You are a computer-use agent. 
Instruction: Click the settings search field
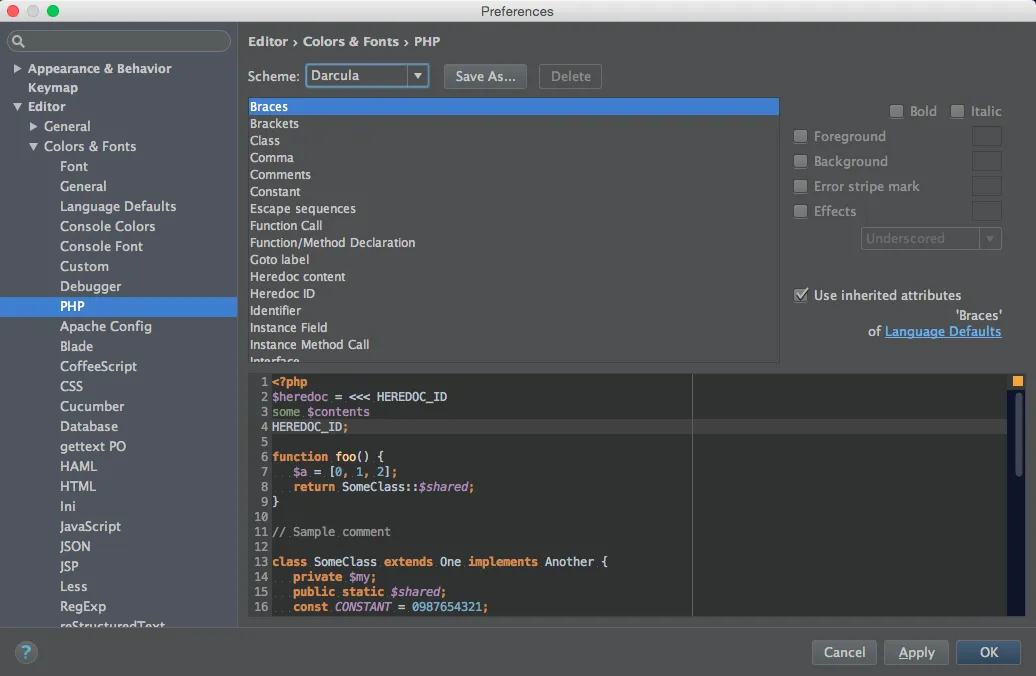pyautogui.click(x=119, y=41)
